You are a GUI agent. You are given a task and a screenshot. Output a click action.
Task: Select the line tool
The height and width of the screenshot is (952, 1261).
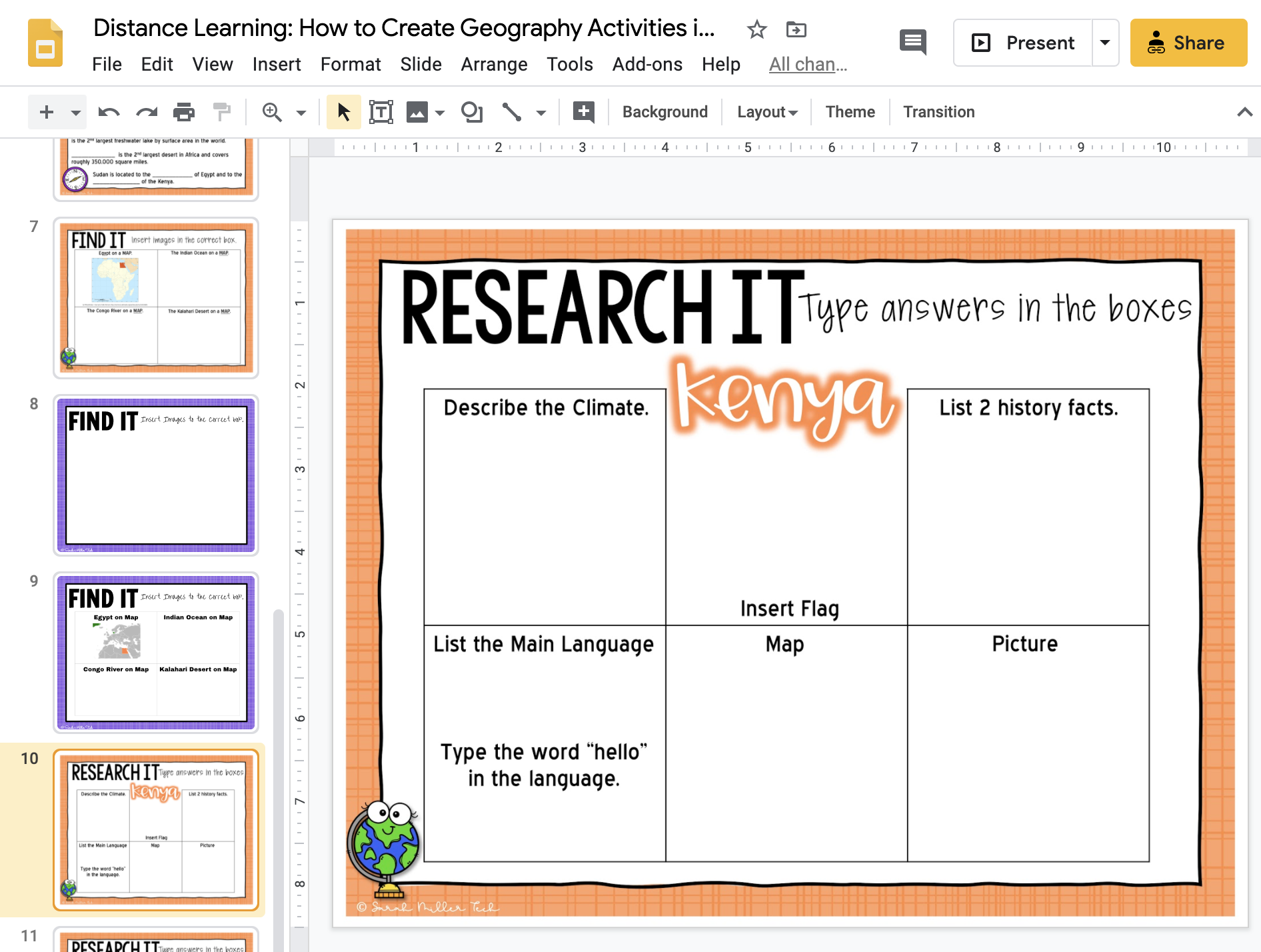pos(511,112)
